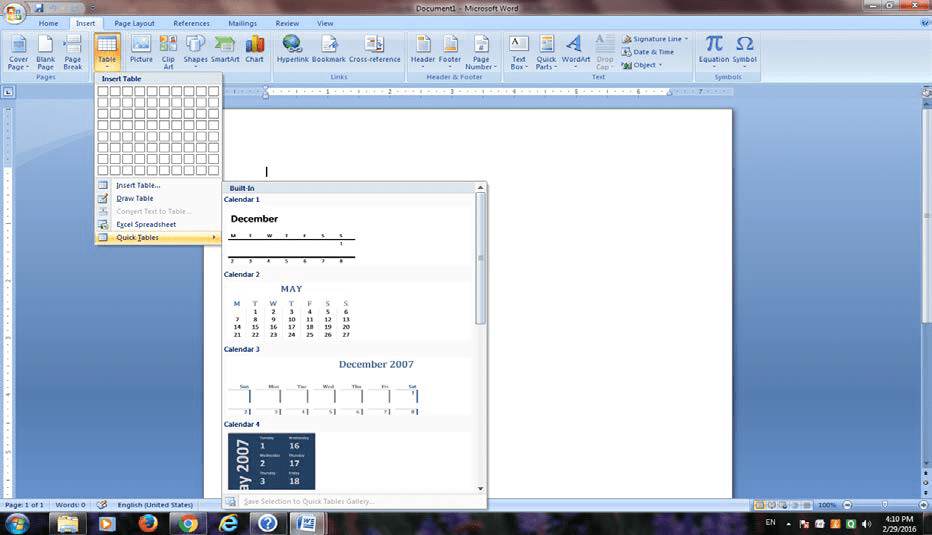Image resolution: width=932 pixels, height=535 pixels.
Task: Insert a Chart
Action: point(254,49)
